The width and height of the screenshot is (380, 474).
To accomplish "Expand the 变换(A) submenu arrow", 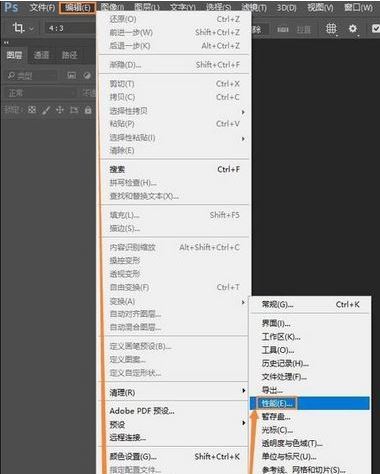I will coord(243,302).
